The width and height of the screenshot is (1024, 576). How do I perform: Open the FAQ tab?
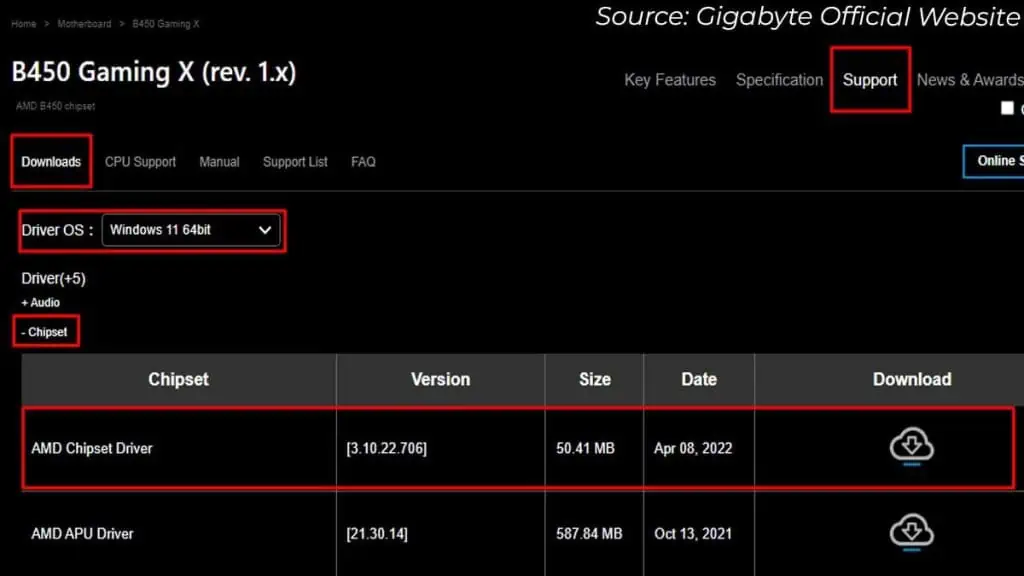point(363,162)
